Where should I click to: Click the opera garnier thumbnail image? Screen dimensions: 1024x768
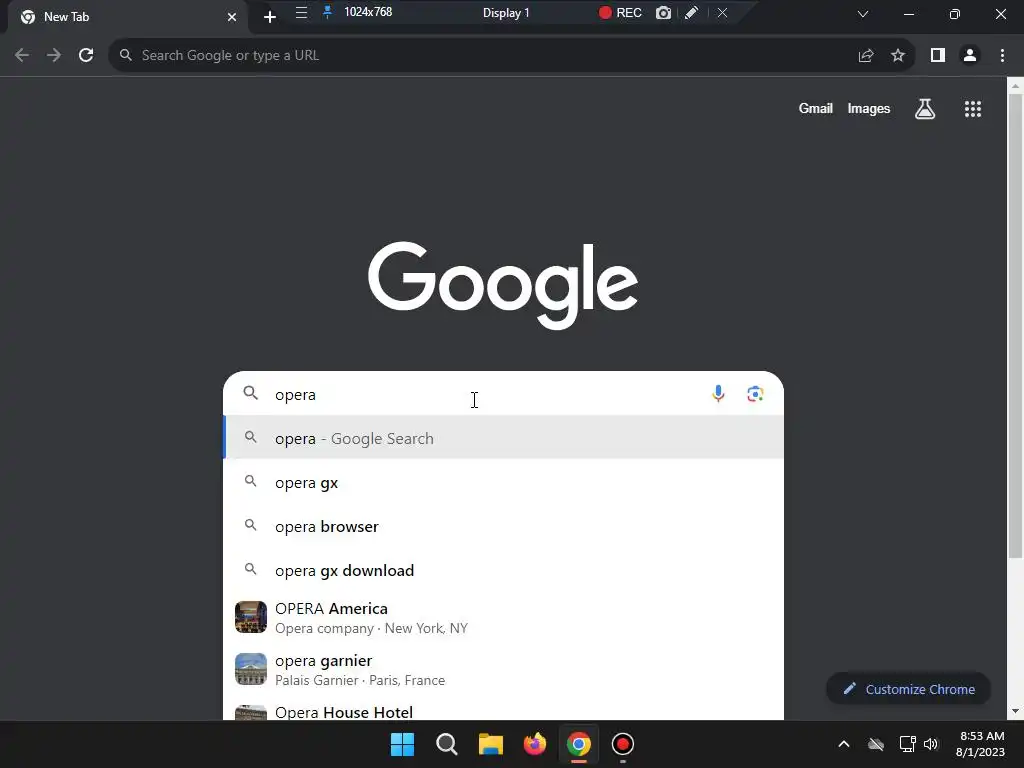pos(251,669)
